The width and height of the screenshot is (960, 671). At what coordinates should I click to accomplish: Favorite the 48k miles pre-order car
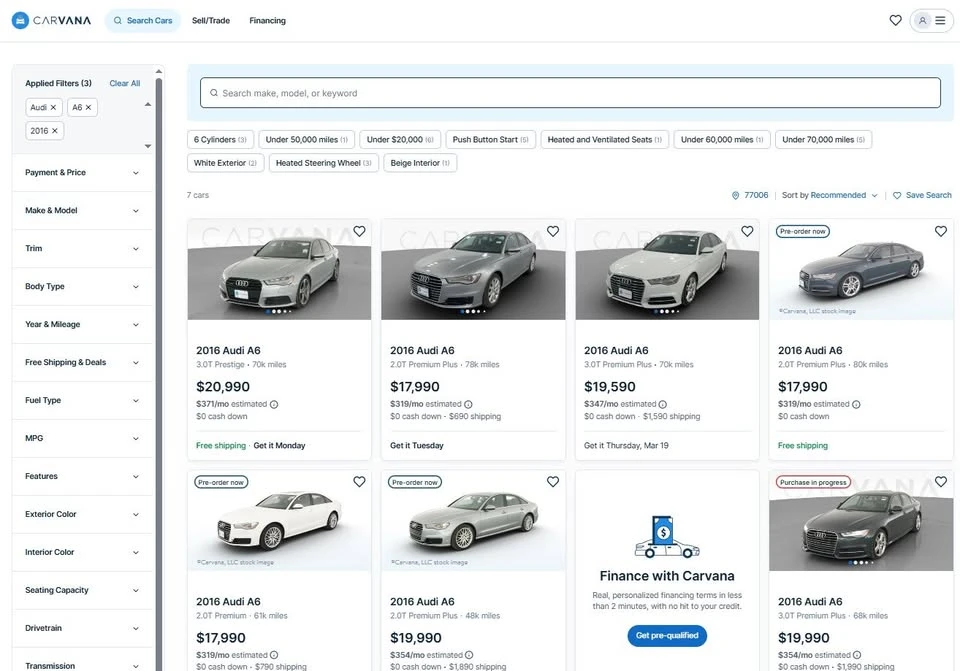point(553,482)
